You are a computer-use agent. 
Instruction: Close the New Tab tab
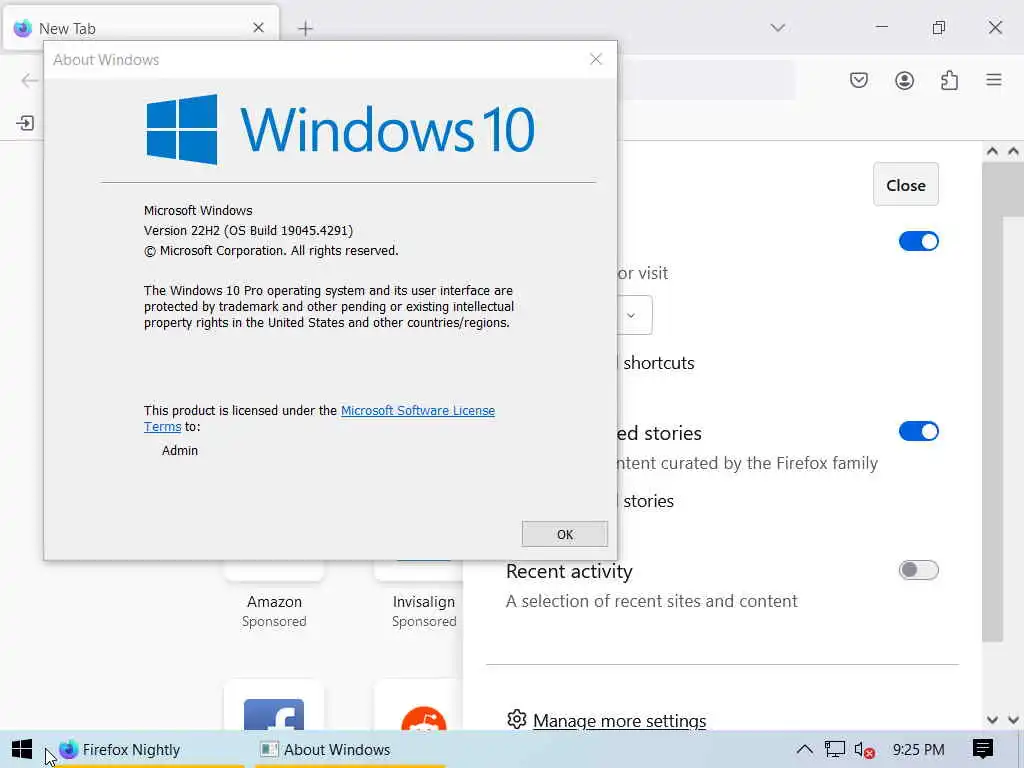click(259, 27)
